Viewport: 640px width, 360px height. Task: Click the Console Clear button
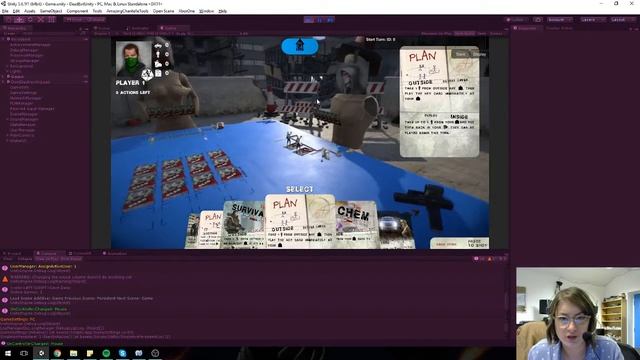8,259
